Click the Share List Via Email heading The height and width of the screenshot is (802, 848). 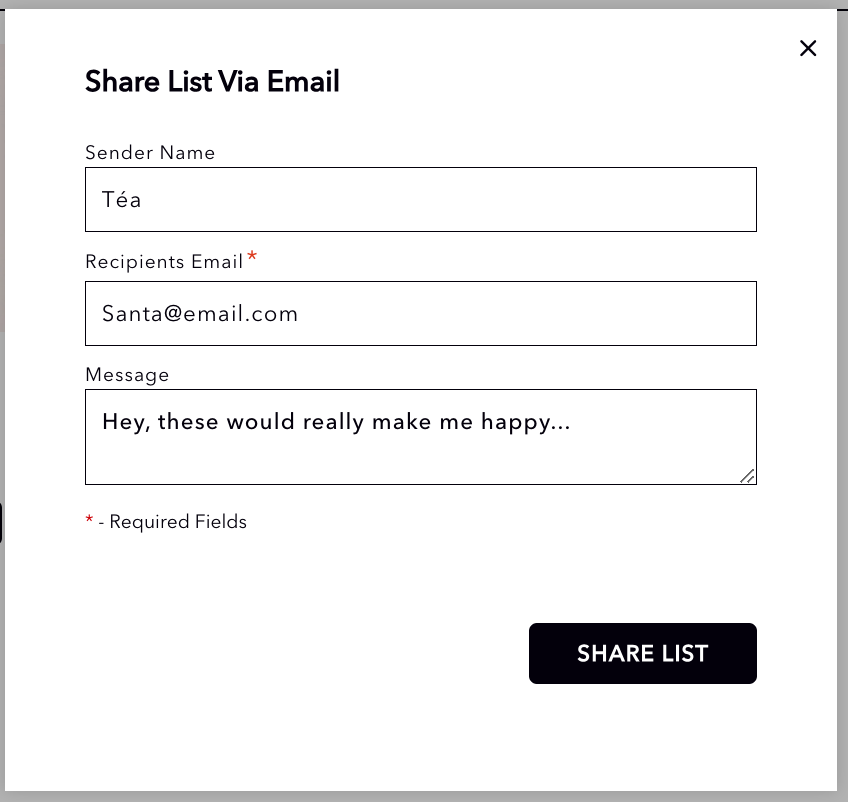click(x=212, y=82)
